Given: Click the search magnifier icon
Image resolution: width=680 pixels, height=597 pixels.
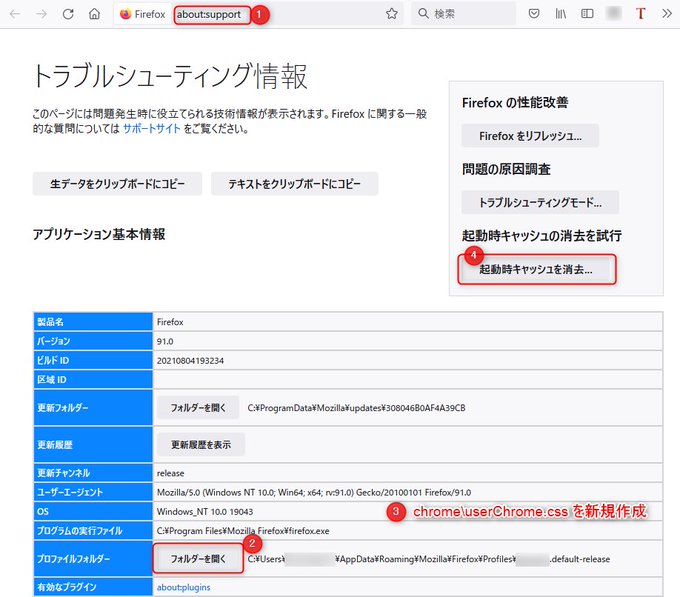Looking at the screenshot, I should 423,14.
